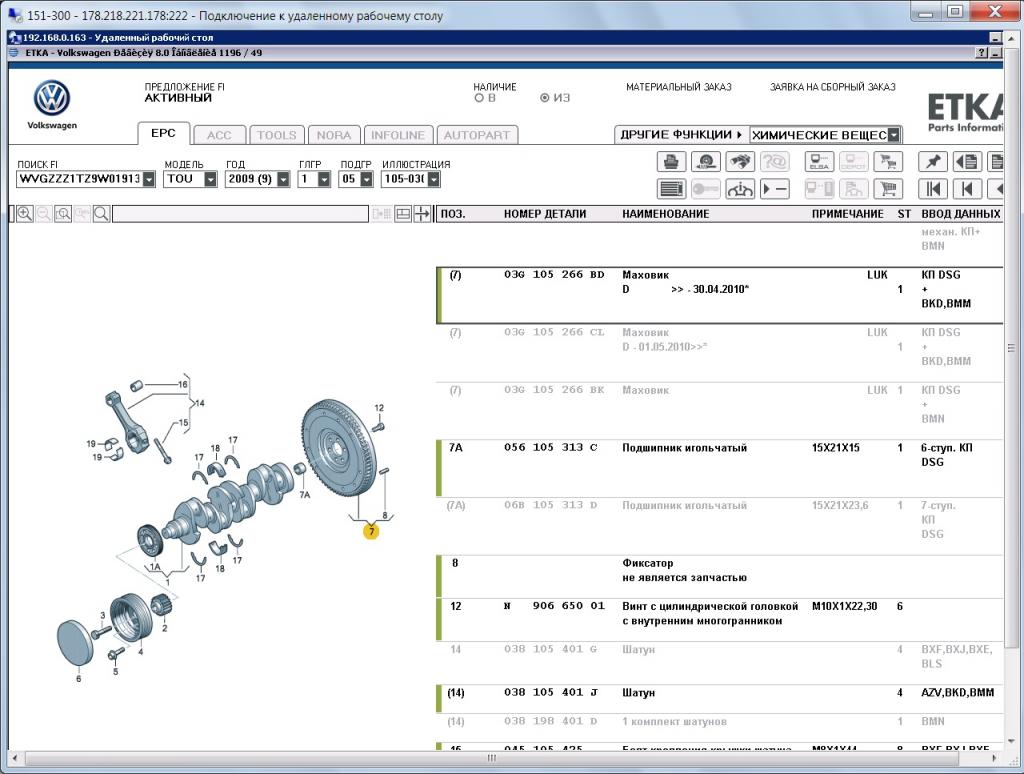Click the ПРИМЕЧАНИЕ column header
The width and height of the screenshot is (1024, 774).
[848, 214]
